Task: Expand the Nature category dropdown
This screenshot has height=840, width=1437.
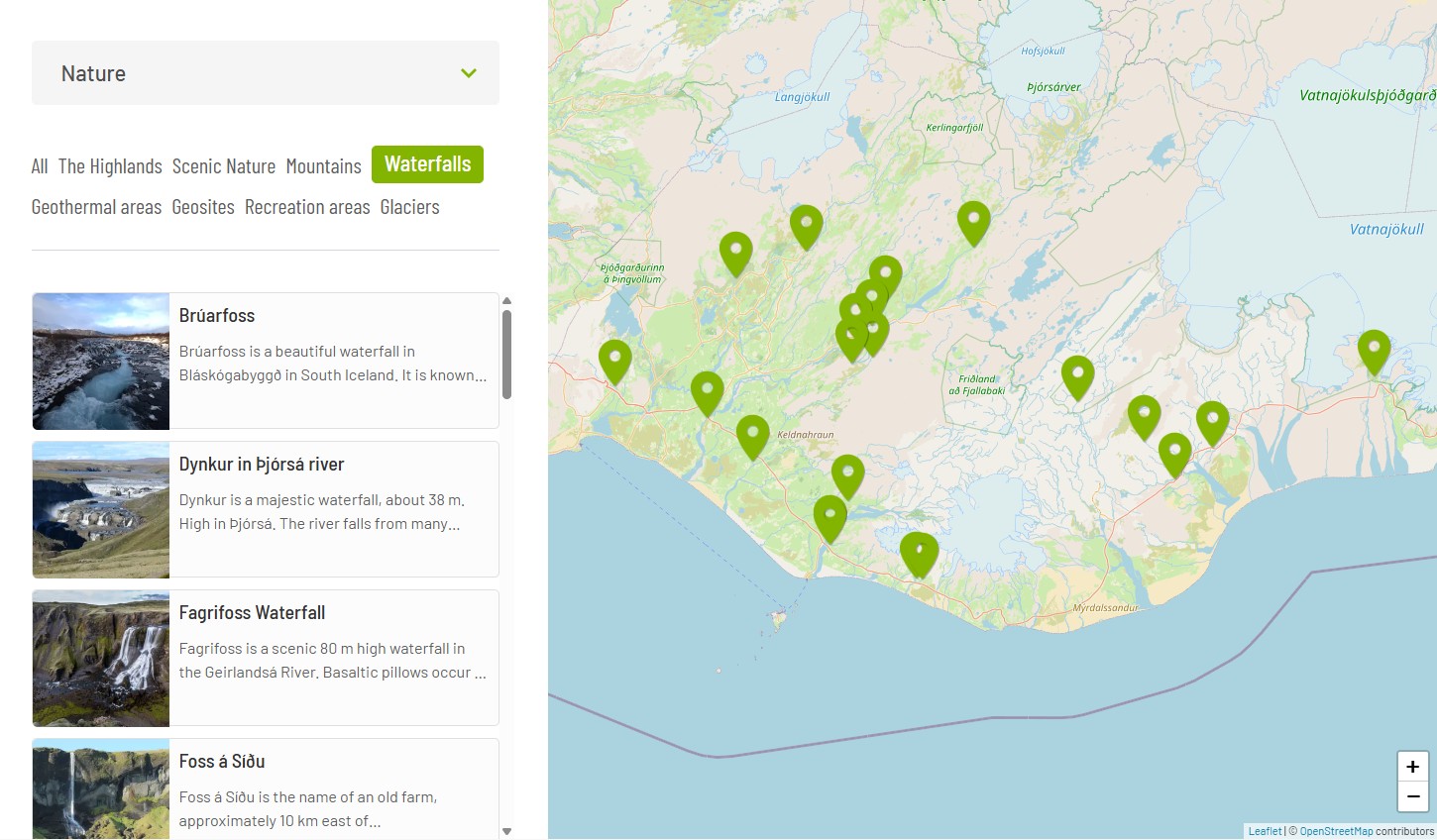Action: click(x=265, y=73)
